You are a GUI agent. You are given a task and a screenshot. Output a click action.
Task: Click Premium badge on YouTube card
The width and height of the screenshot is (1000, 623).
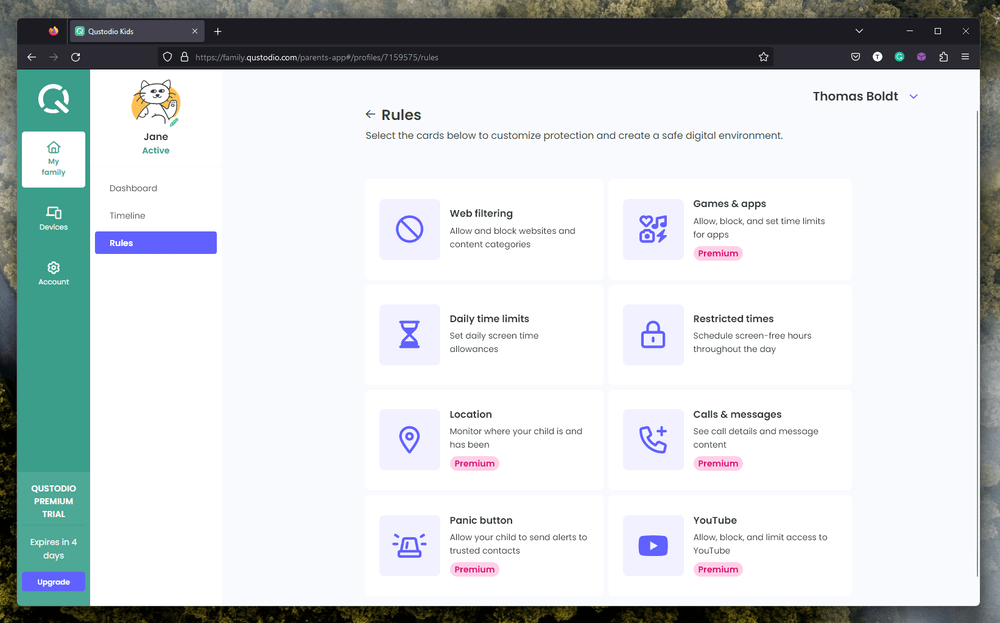click(x=718, y=569)
